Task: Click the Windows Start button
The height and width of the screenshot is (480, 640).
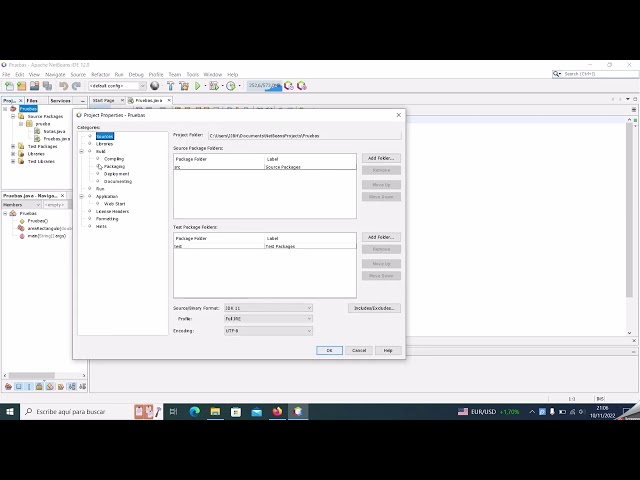Action: point(9,412)
